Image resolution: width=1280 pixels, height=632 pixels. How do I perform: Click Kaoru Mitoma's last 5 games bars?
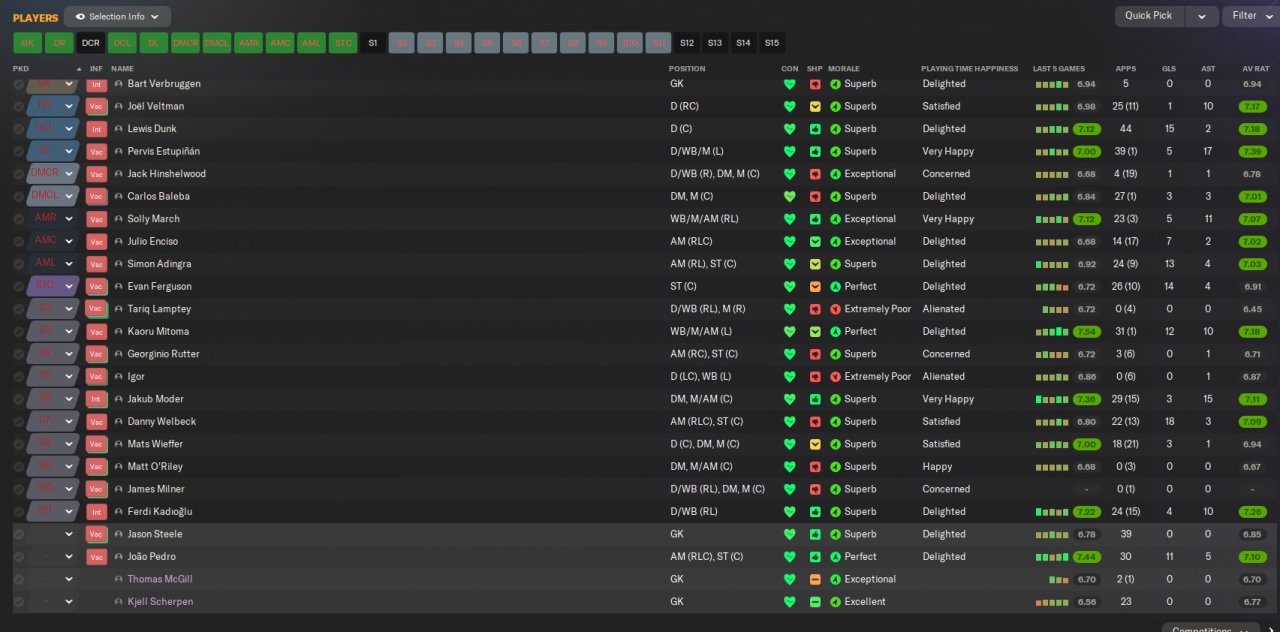1052,331
